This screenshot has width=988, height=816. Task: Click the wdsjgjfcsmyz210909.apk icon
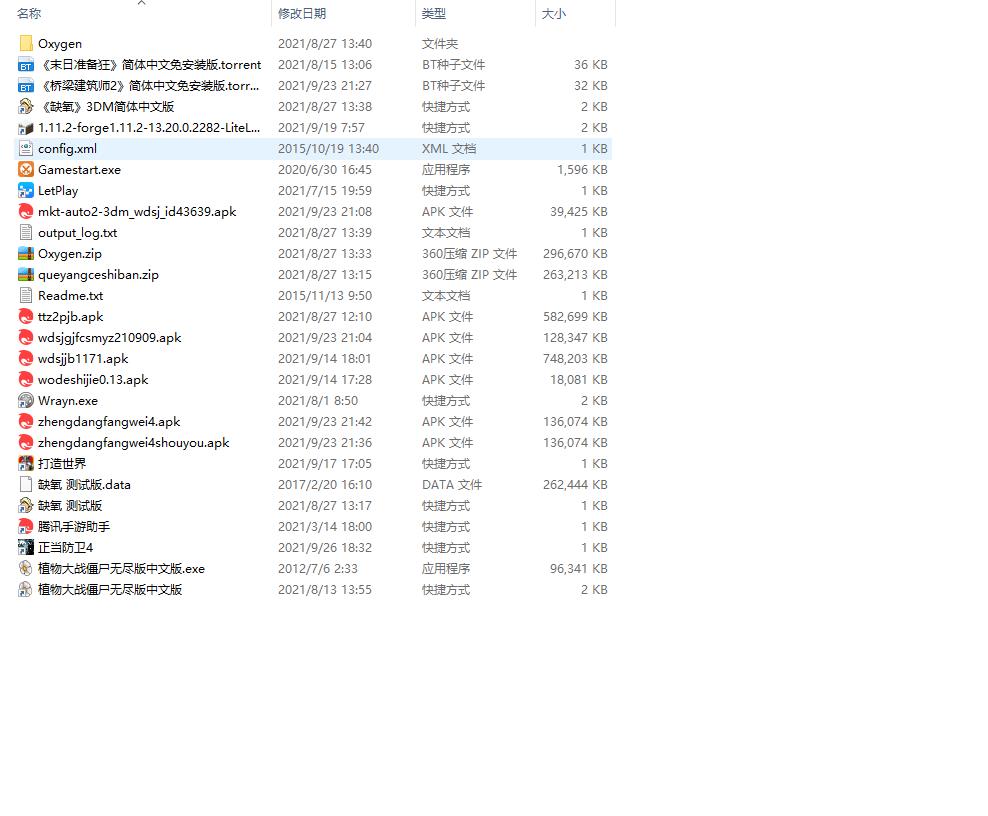pos(26,338)
